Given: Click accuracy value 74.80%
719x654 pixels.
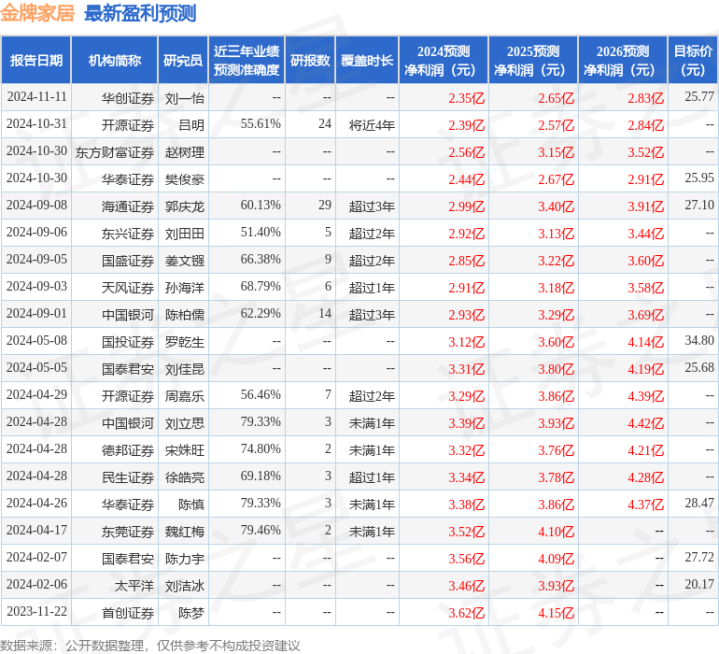Looking at the screenshot, I should 260,449.
